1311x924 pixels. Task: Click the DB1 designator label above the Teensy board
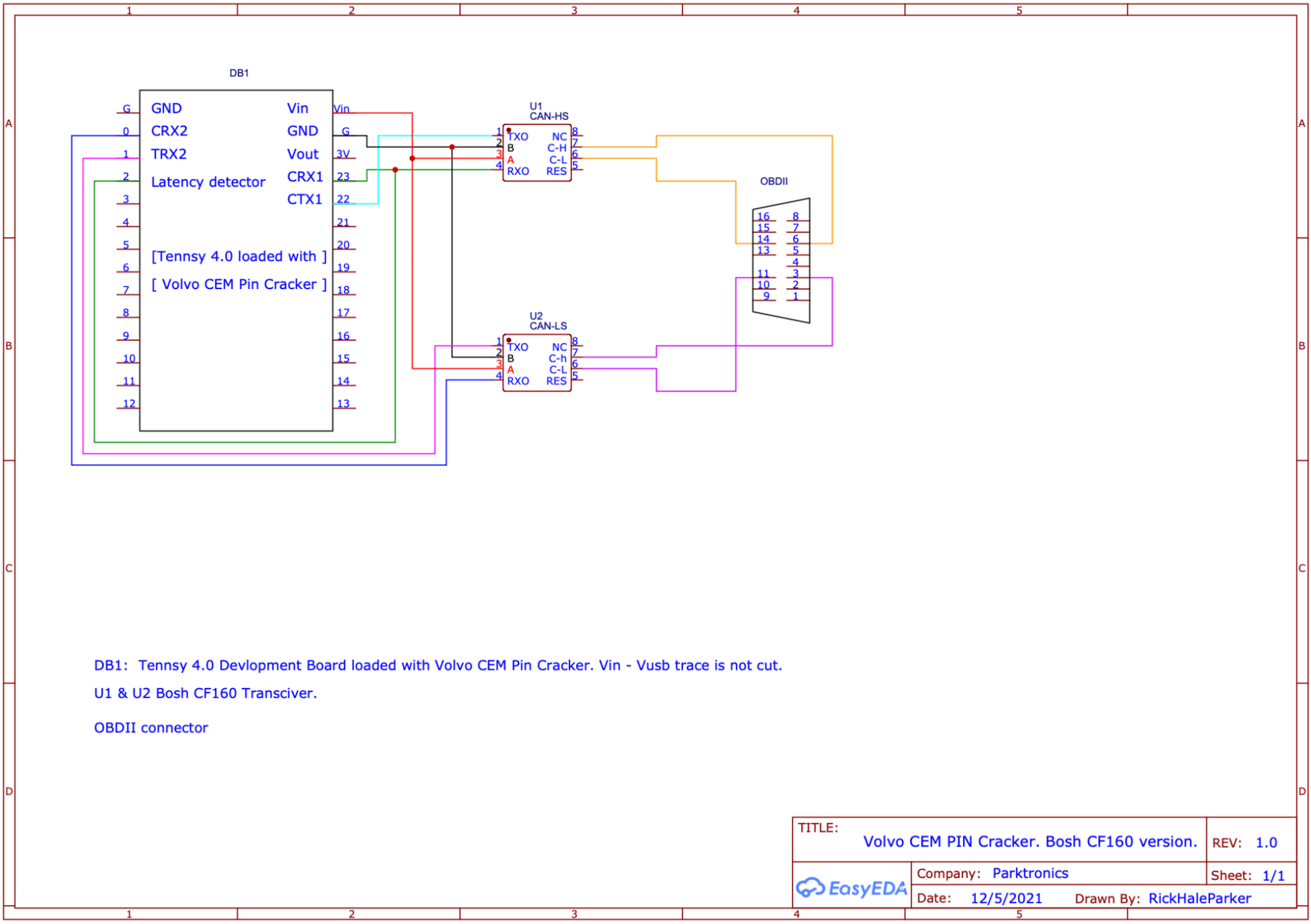click(x=239, y=73)
